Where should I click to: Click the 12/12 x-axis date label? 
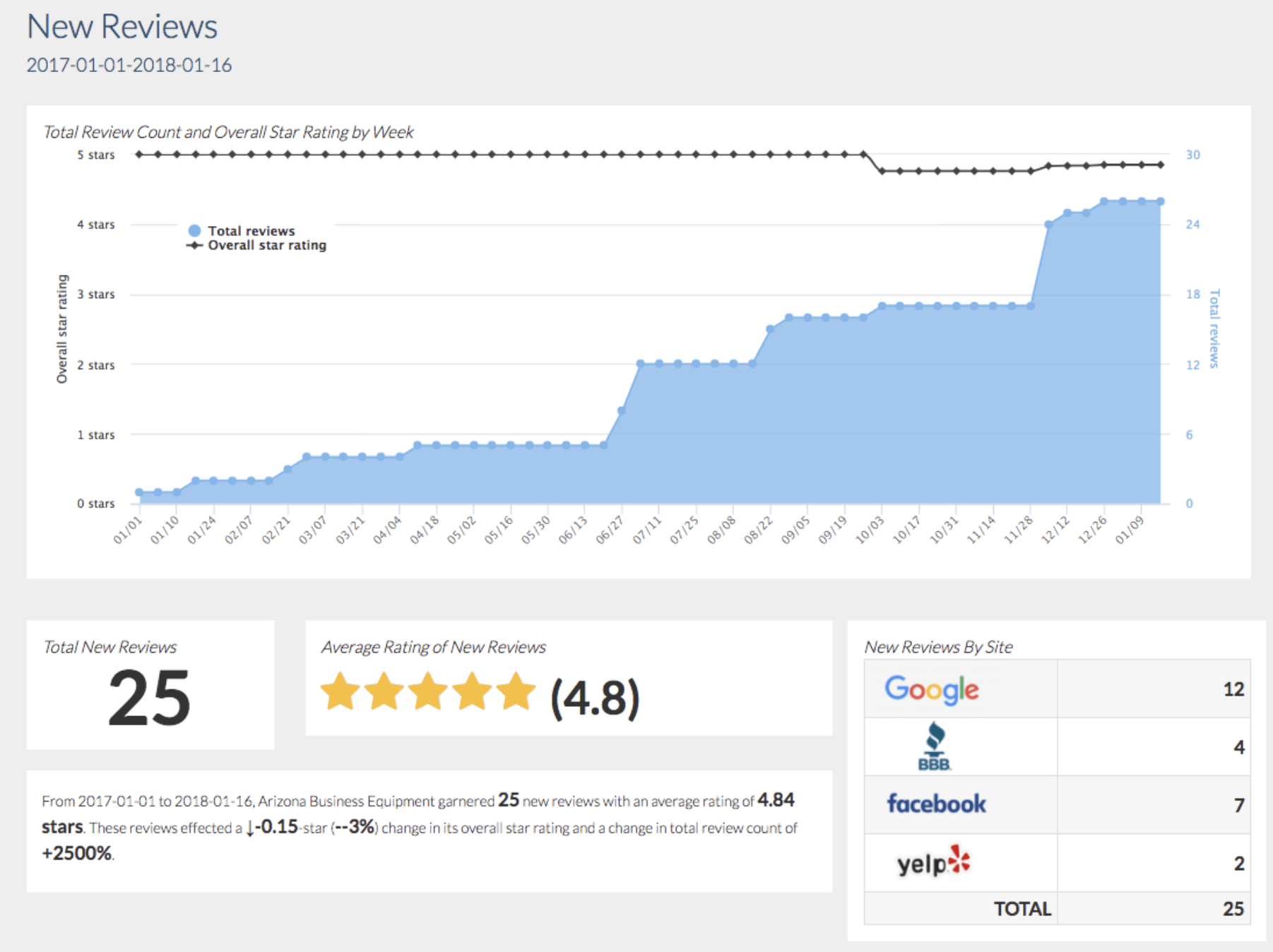click(1055, 531)
